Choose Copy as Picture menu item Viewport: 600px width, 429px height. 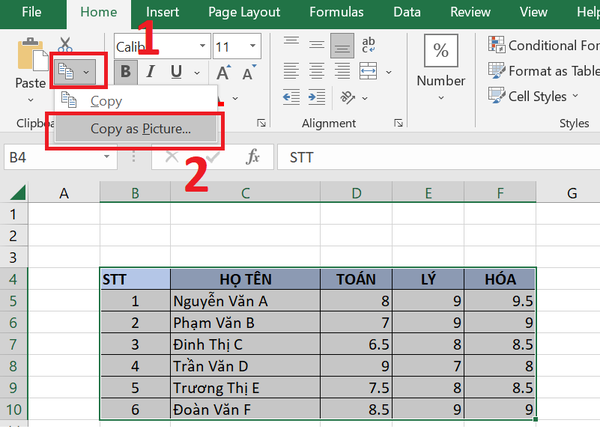tap(136, 129)
